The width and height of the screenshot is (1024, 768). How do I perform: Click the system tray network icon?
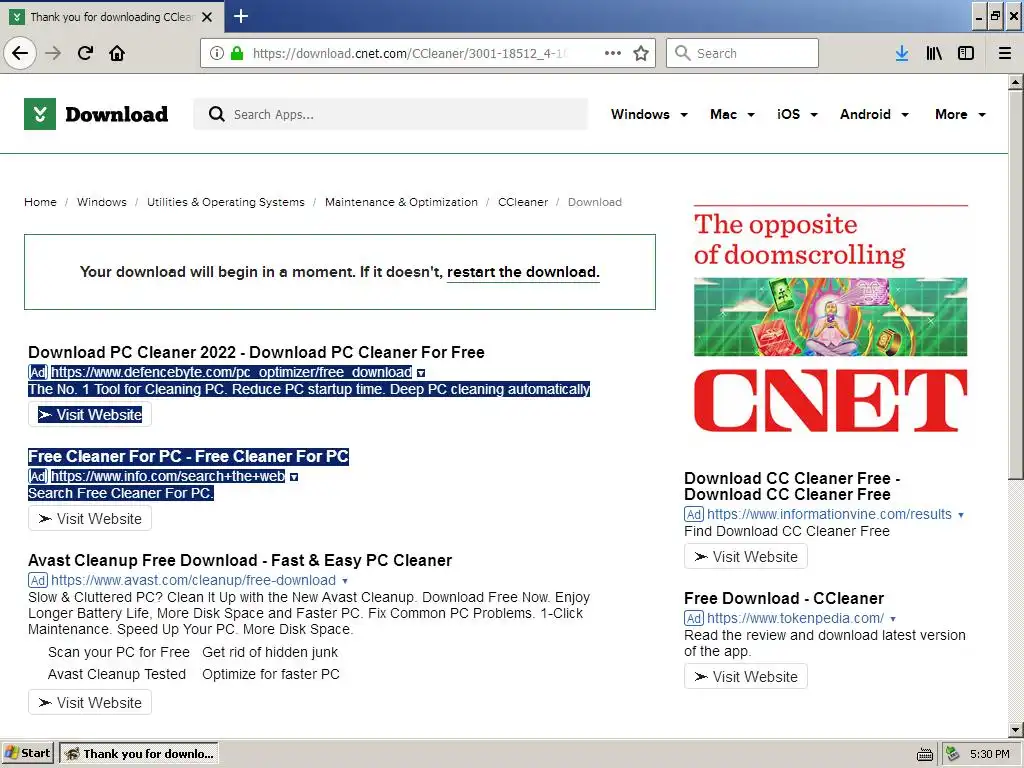pyautogui.click(x=953, y=754)
